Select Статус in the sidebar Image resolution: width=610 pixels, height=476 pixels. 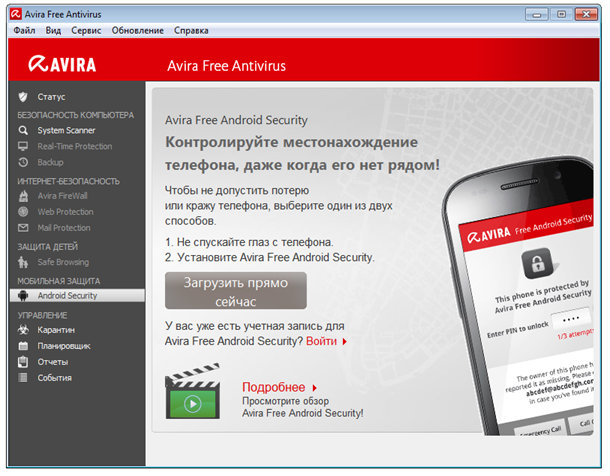[x=51, y=97]
